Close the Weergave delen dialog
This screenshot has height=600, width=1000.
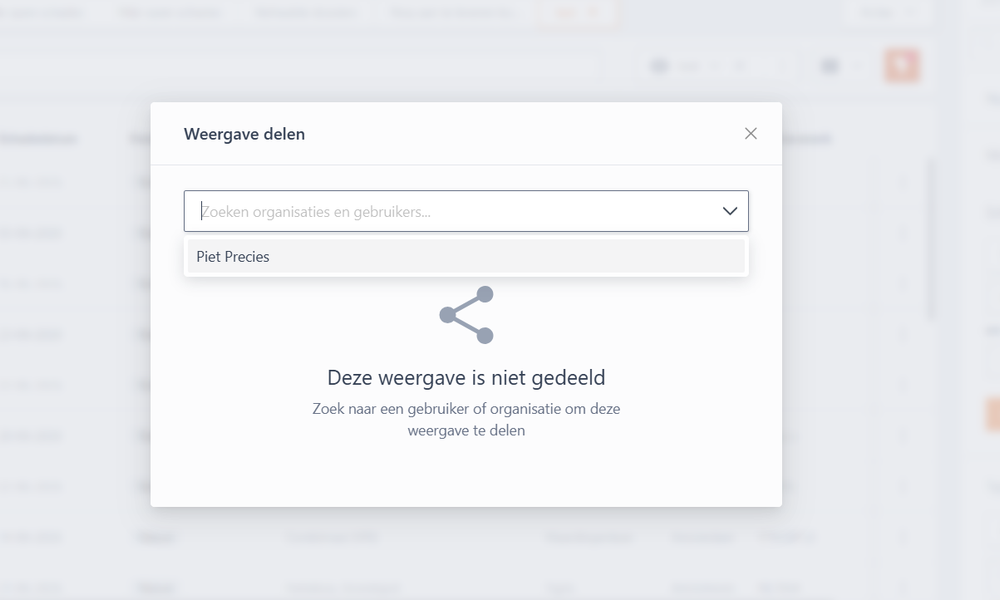751,133
